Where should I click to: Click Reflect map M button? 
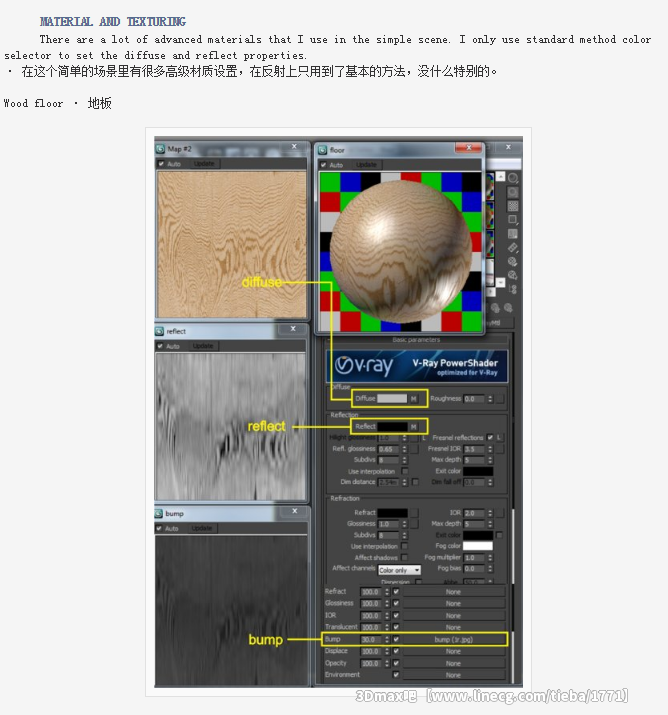tap(414, 427)
